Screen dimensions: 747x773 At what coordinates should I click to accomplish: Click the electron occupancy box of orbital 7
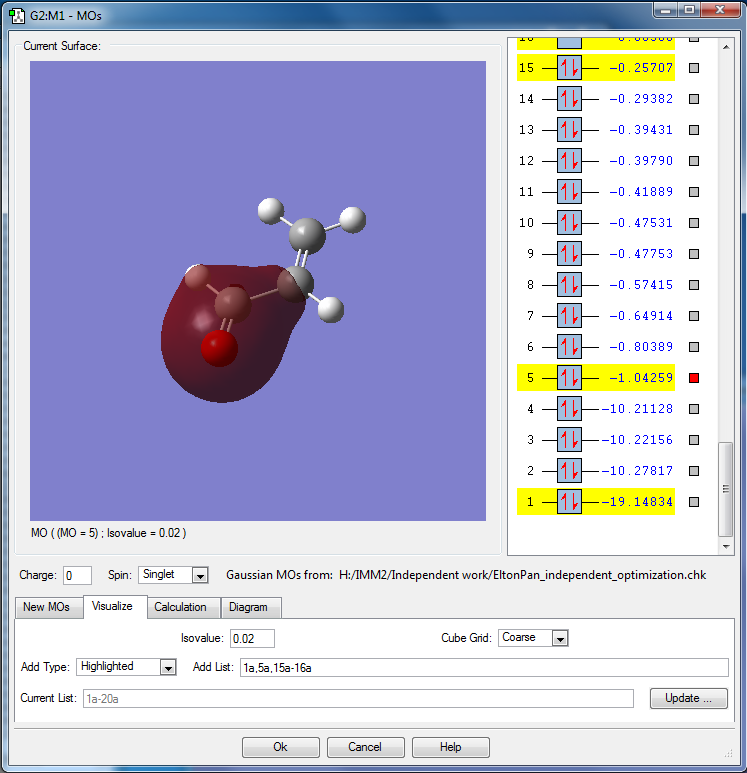click(569, 316)
